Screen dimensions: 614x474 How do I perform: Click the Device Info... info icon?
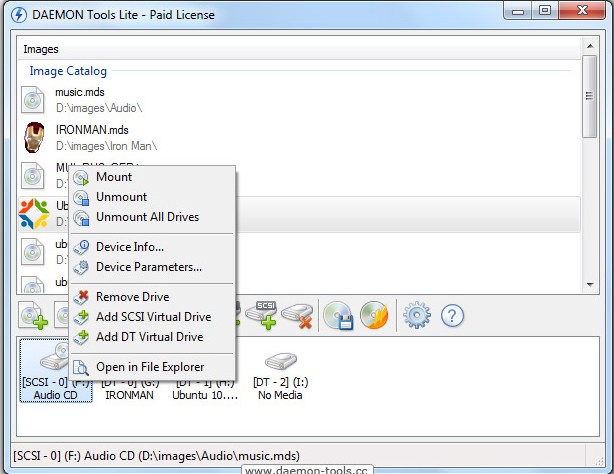(x=81, y=247)
